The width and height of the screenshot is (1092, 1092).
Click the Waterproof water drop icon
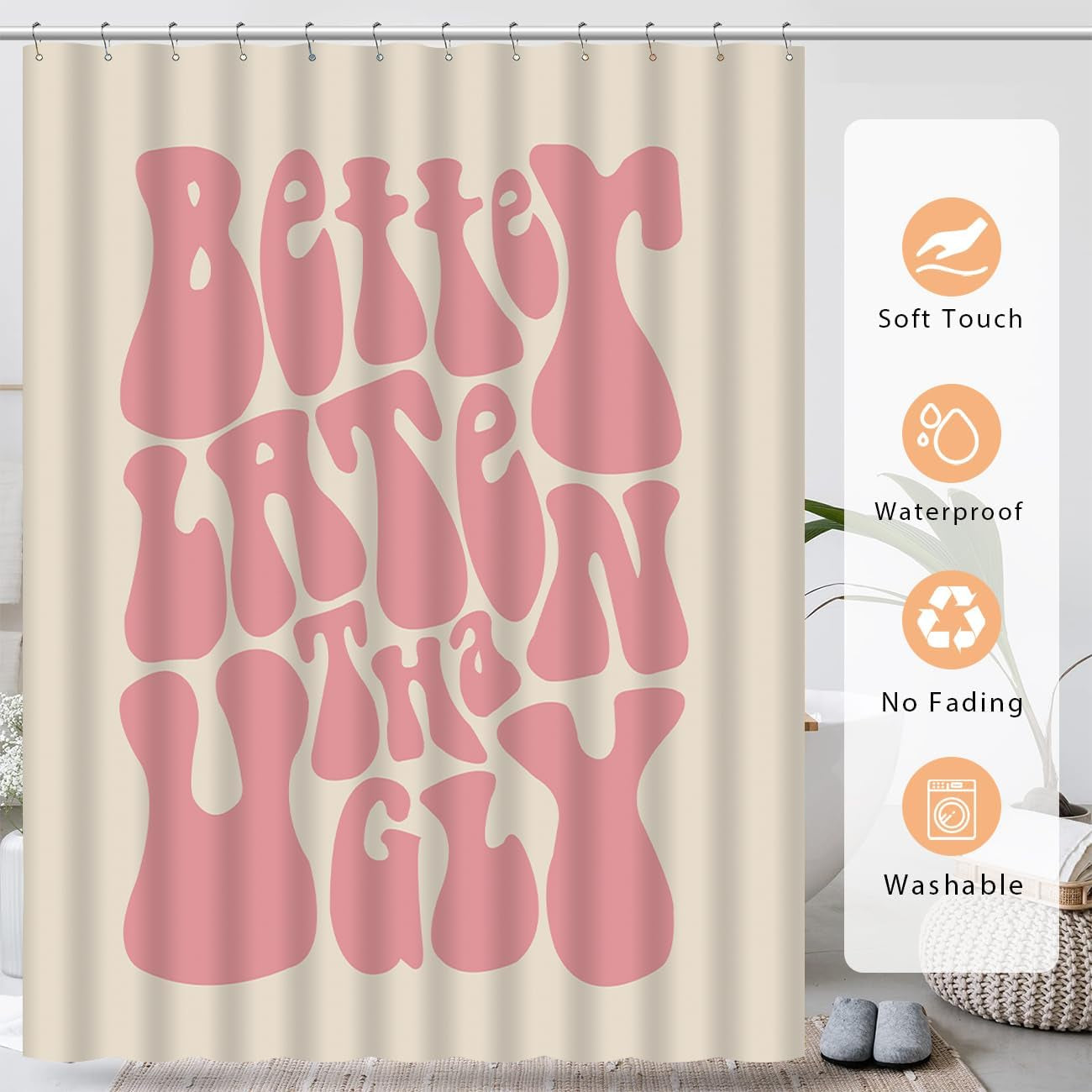951,433
